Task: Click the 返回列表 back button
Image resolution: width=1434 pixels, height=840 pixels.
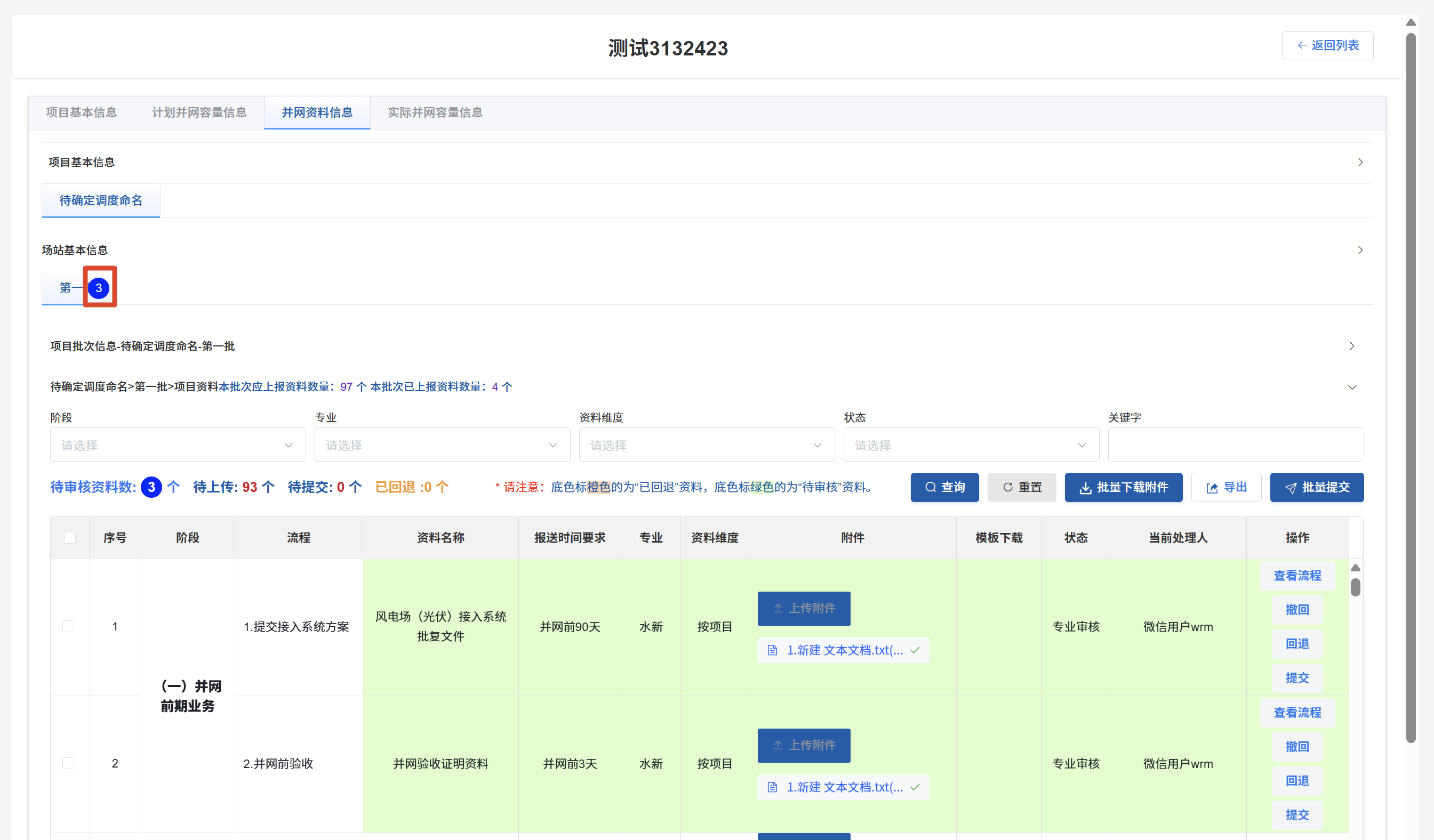Action: pyautogui.click(x=1327, y=45)
